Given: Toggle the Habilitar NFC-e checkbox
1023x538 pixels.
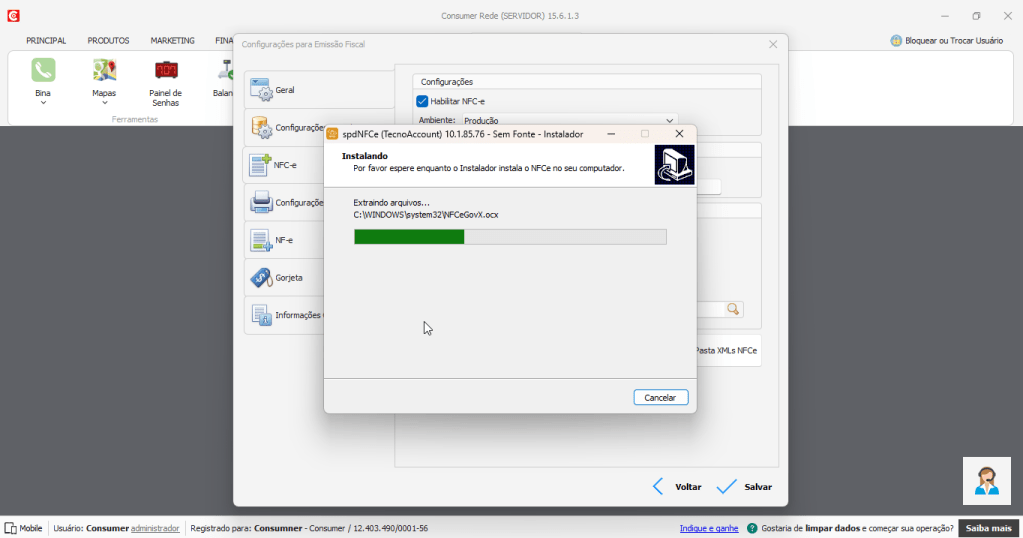Looking at the screenshot, I should pyautogui.click(x=422, y=101).
